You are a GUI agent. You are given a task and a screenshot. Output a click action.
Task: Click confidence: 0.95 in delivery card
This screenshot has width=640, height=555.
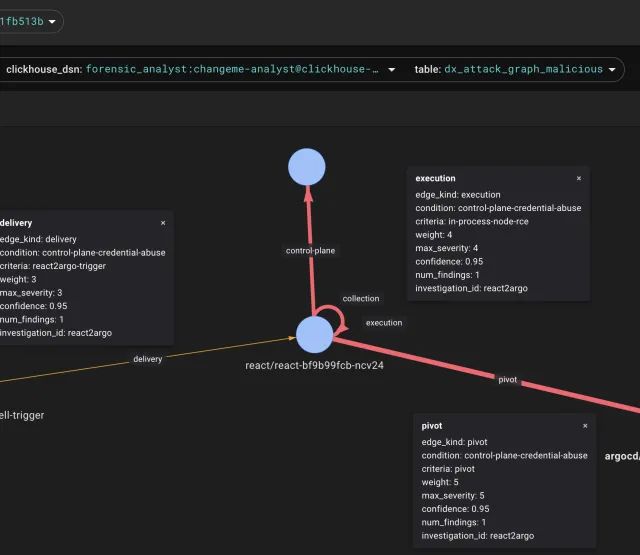[34, 306]
